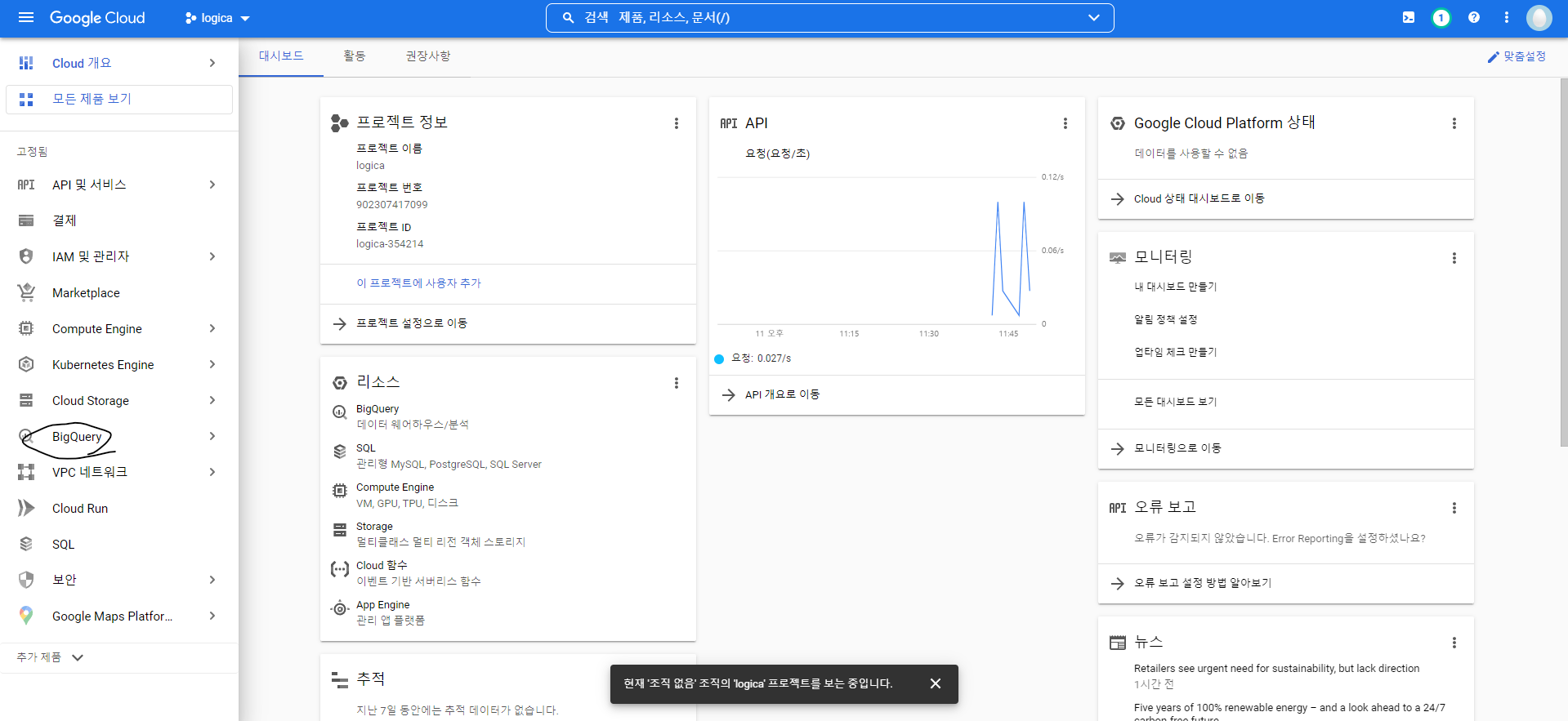Click the search input field
Image resolution: width=1568 pixels, height=721 pixels.
click(x=829, y=18)
